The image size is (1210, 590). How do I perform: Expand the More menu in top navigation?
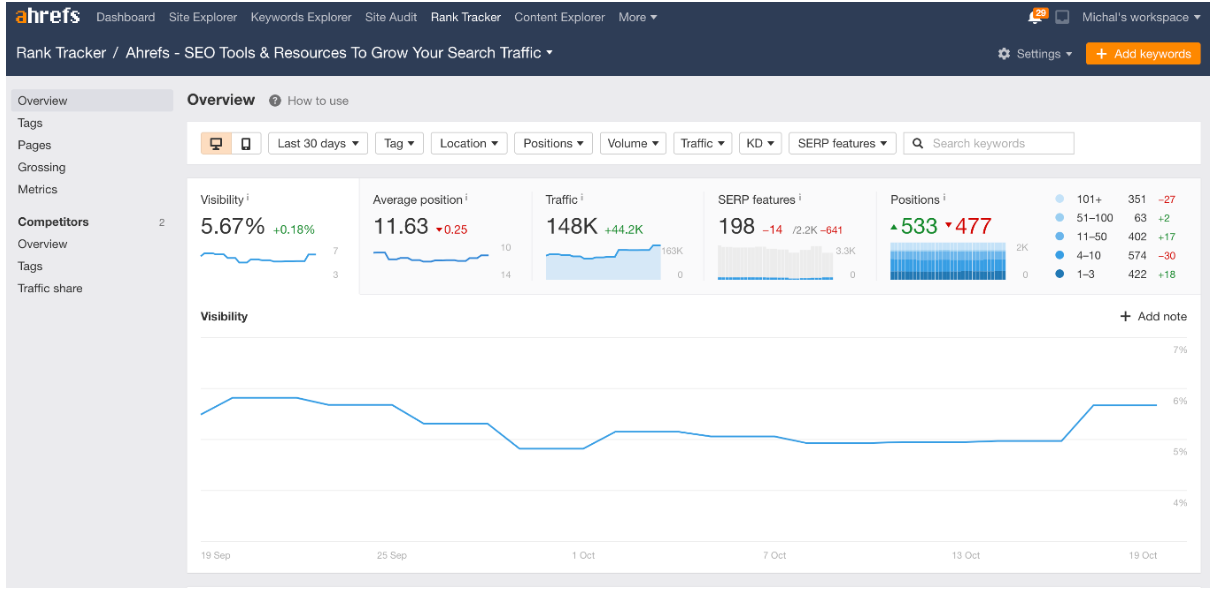(638, 17)
